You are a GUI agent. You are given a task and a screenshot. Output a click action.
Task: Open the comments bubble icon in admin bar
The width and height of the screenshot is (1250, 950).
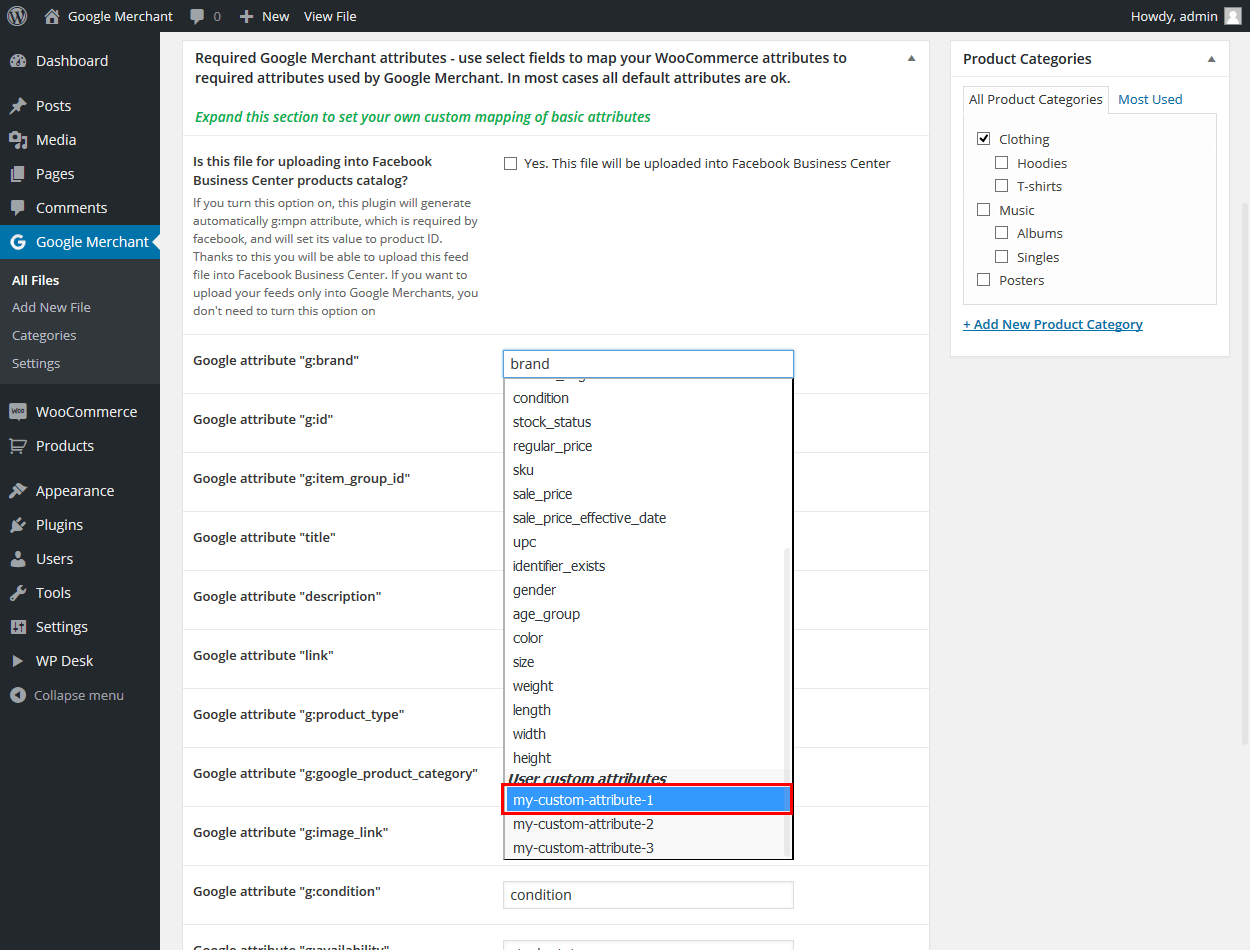click(x=197, y=16)
